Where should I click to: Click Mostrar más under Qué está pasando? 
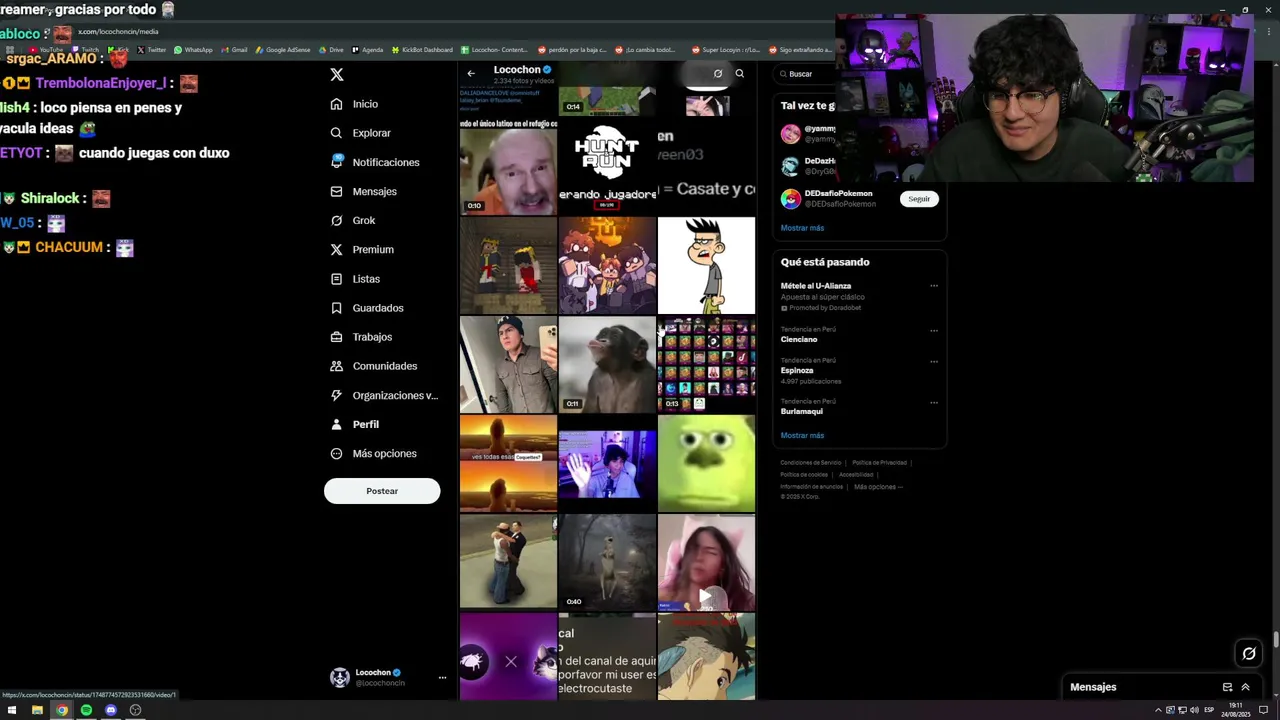click(802, 436)
